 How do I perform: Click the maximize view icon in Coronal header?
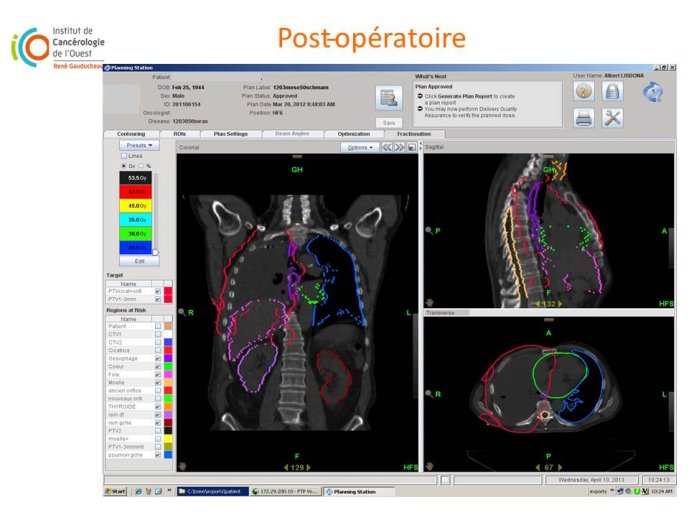tap(411, 147)
